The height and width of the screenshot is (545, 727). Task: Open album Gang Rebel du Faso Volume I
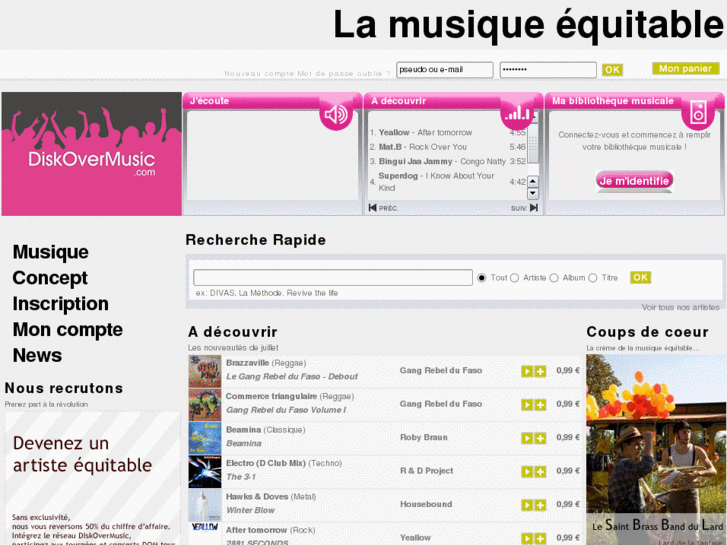[286, 410]
